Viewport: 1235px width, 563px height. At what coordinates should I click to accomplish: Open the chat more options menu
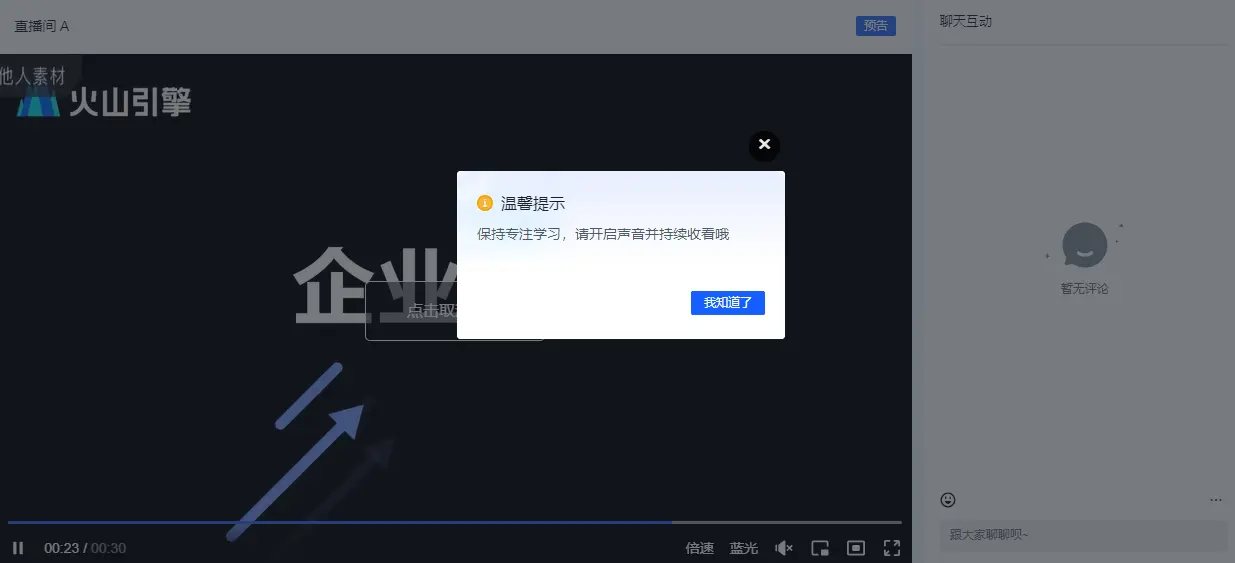coord(1216,500)
